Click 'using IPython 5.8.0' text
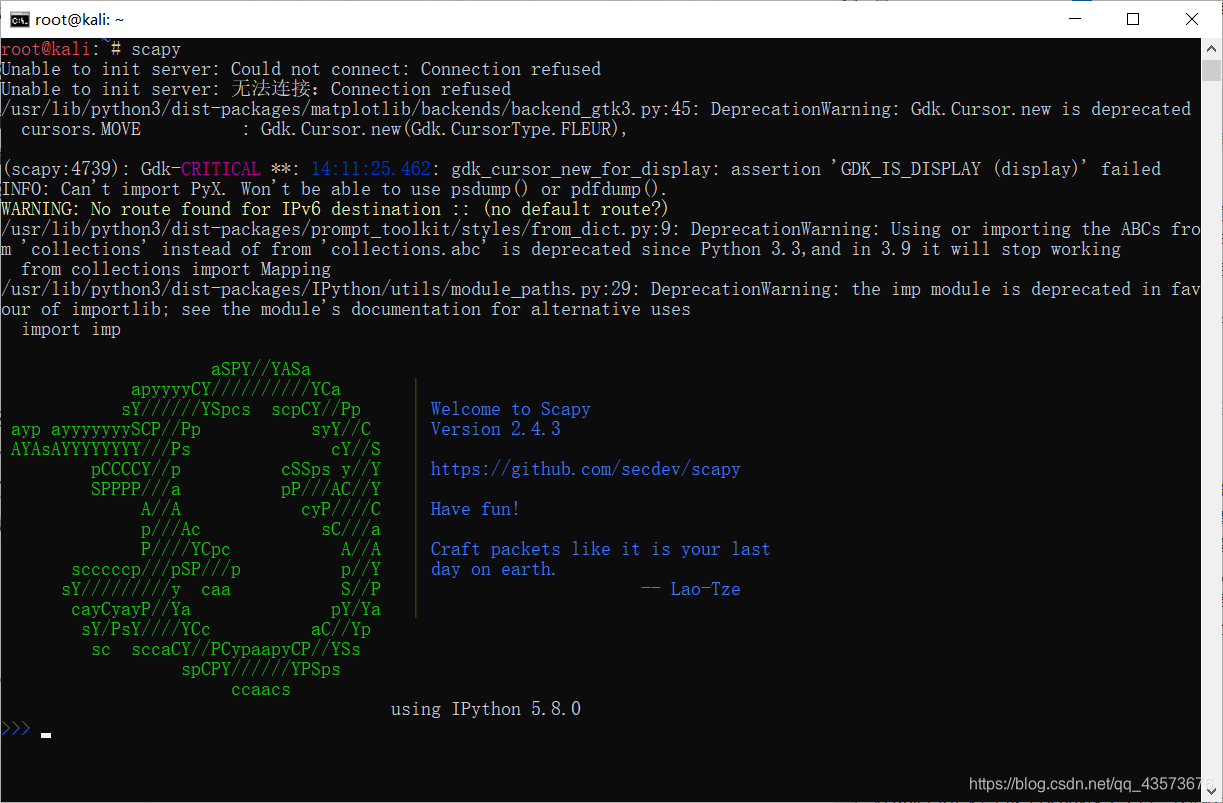Image resolution: width=1223 pixels, height=803 pixels. (486, 709)
